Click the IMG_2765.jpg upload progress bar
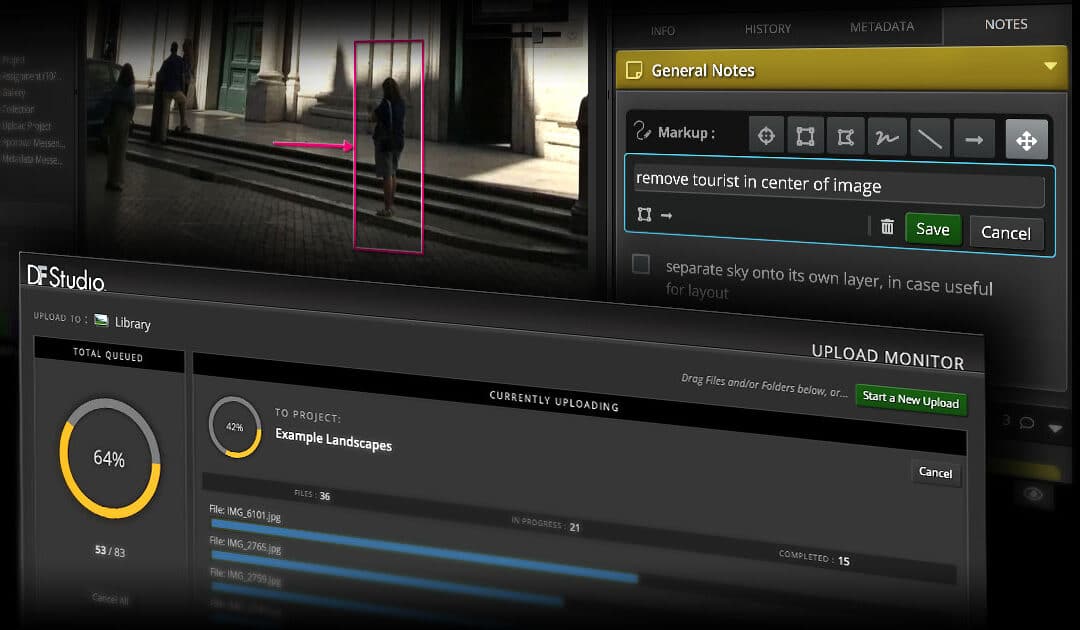This screenshot has width=1080, height=630. point(387,578)
